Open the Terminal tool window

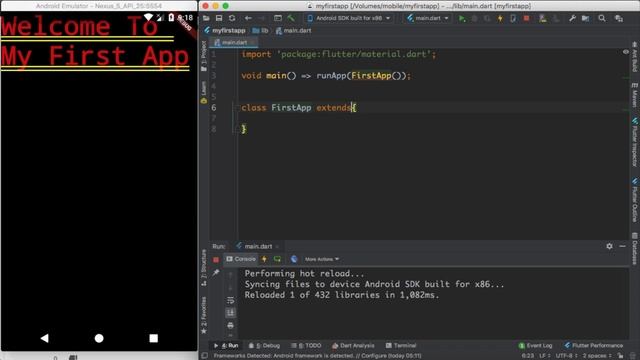pyautogui.click(x=401, y=346)
